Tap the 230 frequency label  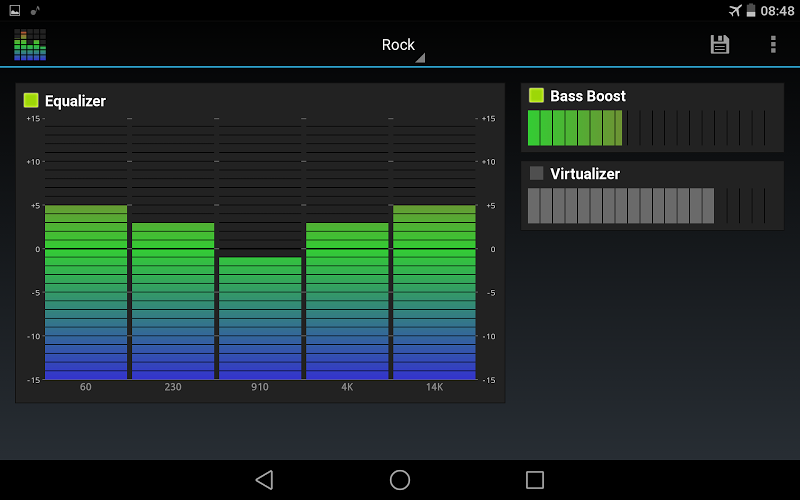tap(173, 387)
